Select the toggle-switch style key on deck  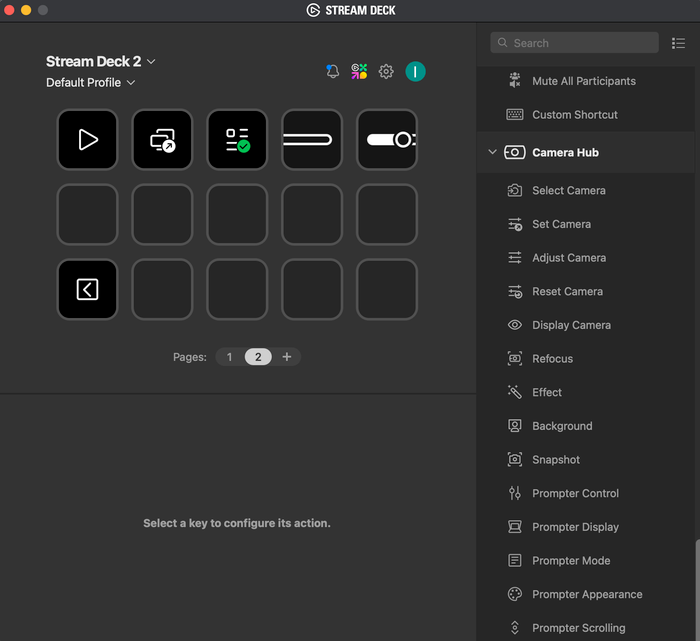[387, 140]
